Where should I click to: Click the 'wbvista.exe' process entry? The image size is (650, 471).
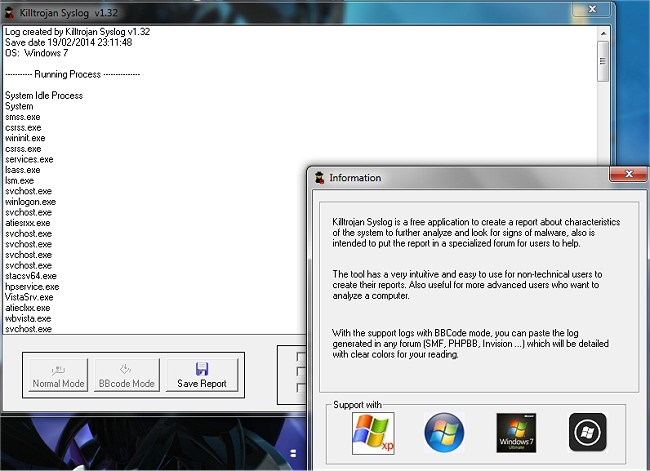tap(28, 319)
